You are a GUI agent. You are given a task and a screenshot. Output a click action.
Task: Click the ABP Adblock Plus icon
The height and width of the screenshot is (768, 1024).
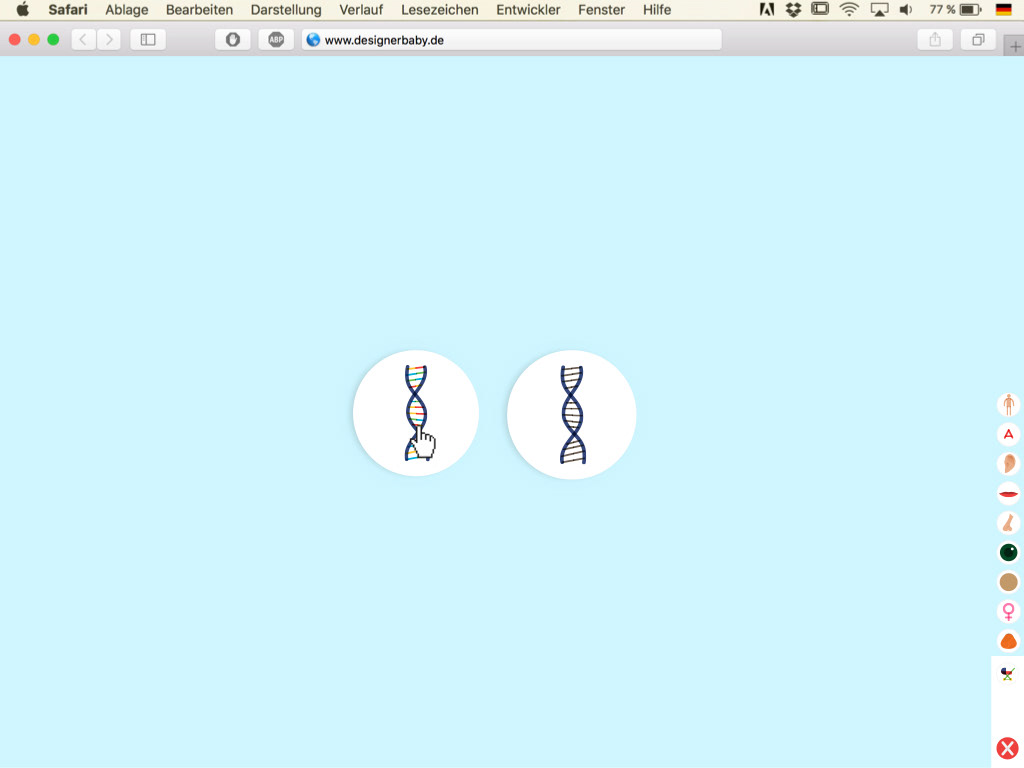click(276, 40)
